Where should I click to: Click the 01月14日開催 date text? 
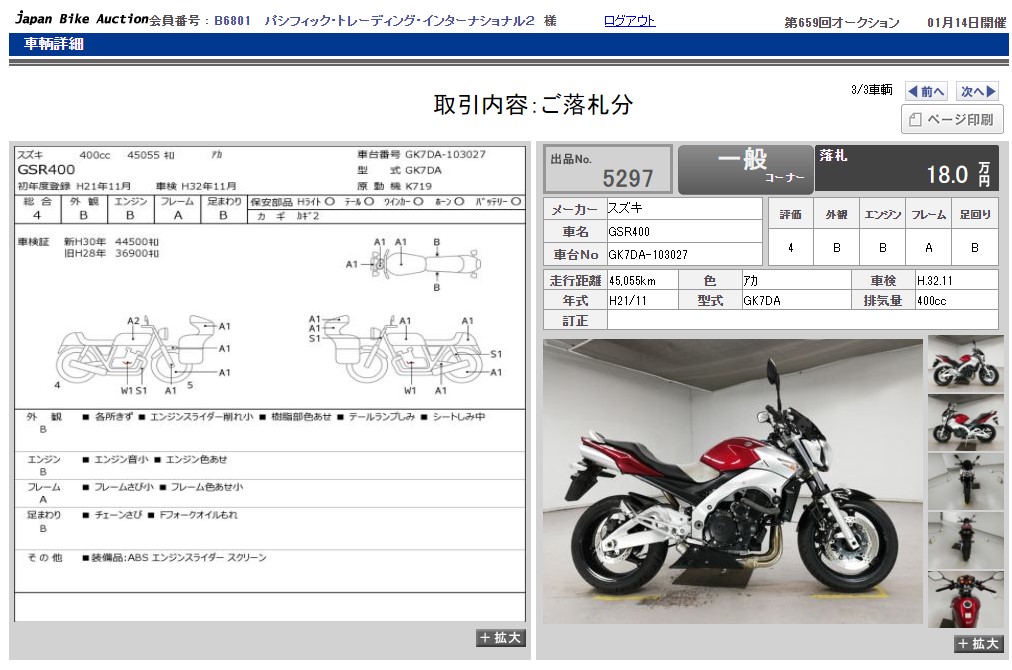[966, 23]
